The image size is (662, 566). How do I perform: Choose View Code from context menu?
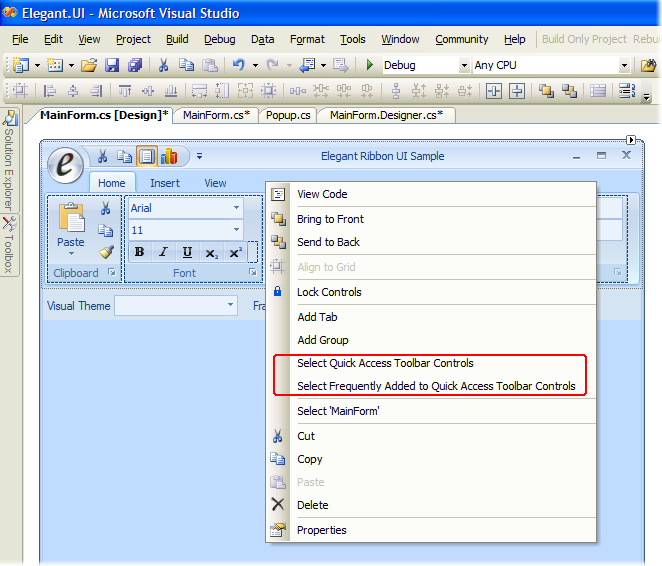(x=431, y=194)
